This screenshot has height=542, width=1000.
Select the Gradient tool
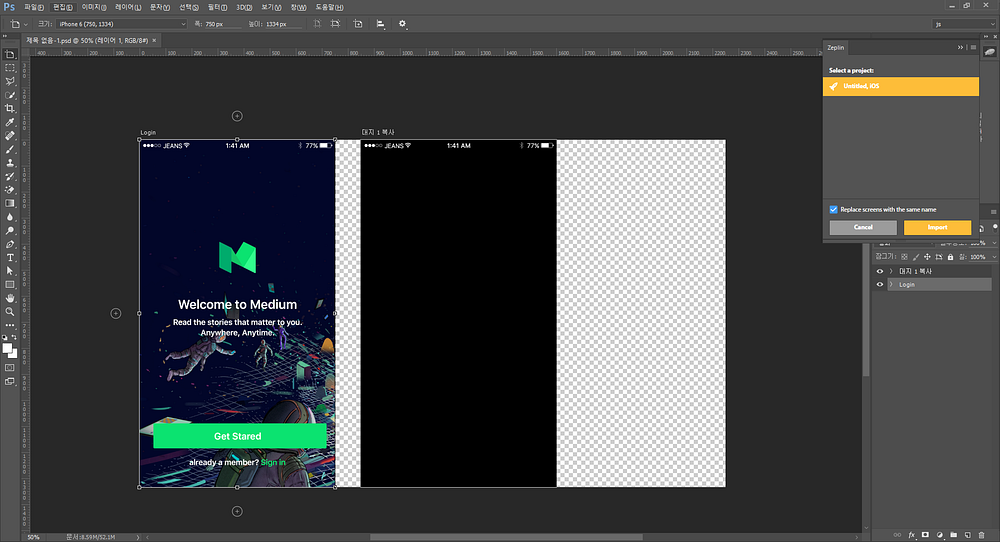(x=10, y=203)
